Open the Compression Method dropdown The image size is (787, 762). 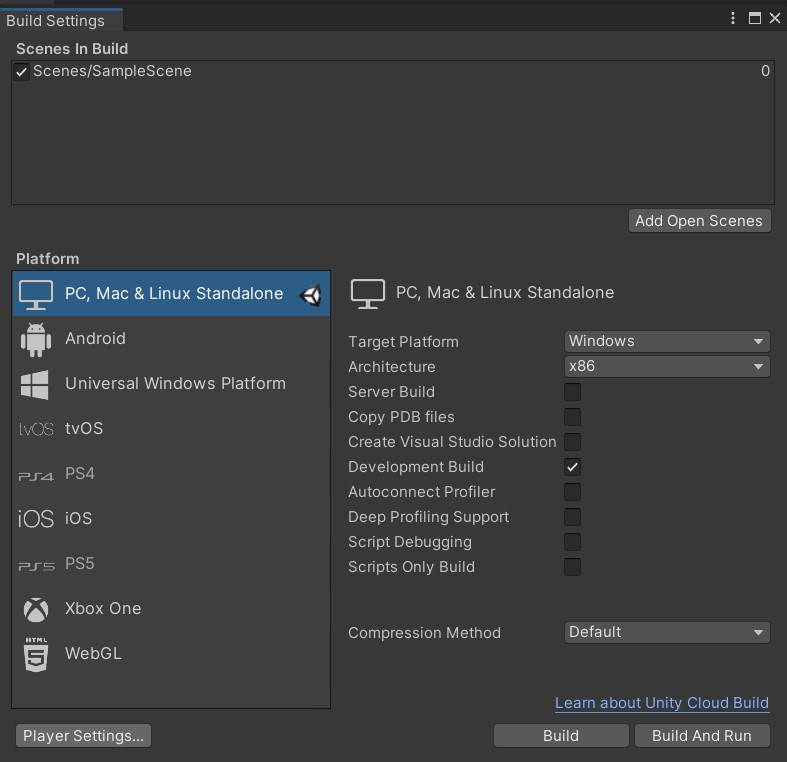(667, 632)
